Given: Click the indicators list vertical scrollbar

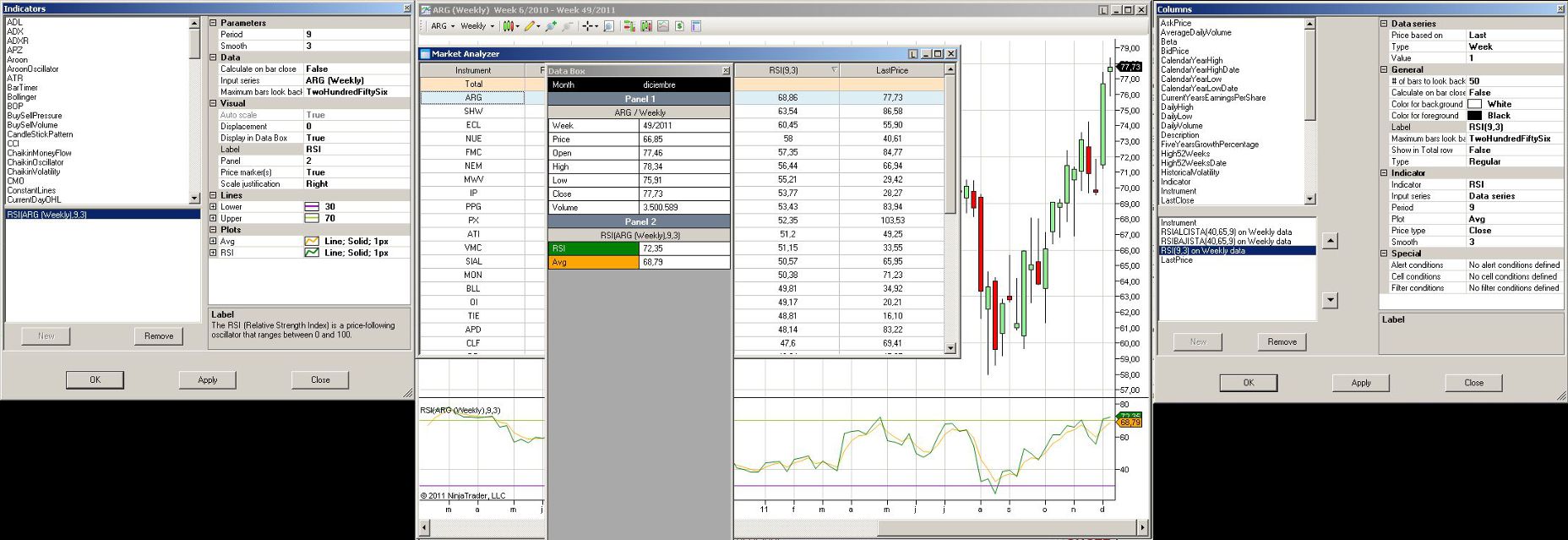Looking at the screenshot, I should pos(194,110).
